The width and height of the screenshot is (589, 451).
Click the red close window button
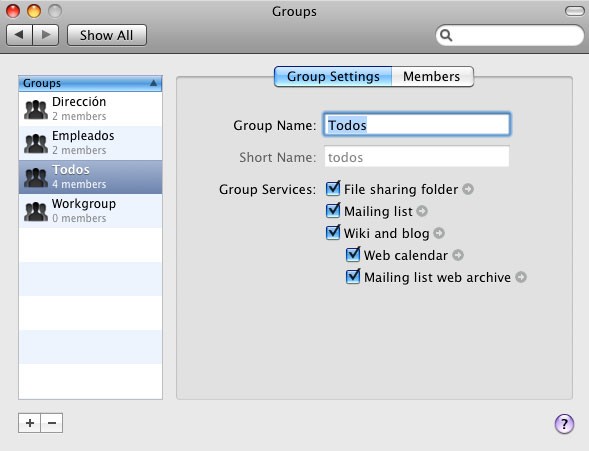(13, 11)
